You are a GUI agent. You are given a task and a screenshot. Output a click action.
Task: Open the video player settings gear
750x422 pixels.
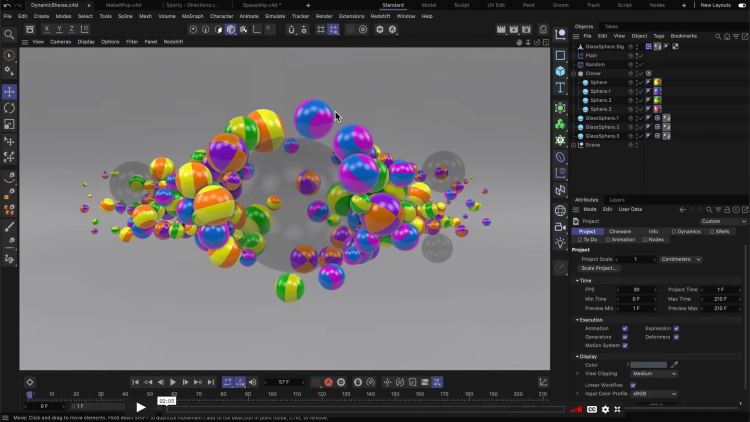point(605,410)
